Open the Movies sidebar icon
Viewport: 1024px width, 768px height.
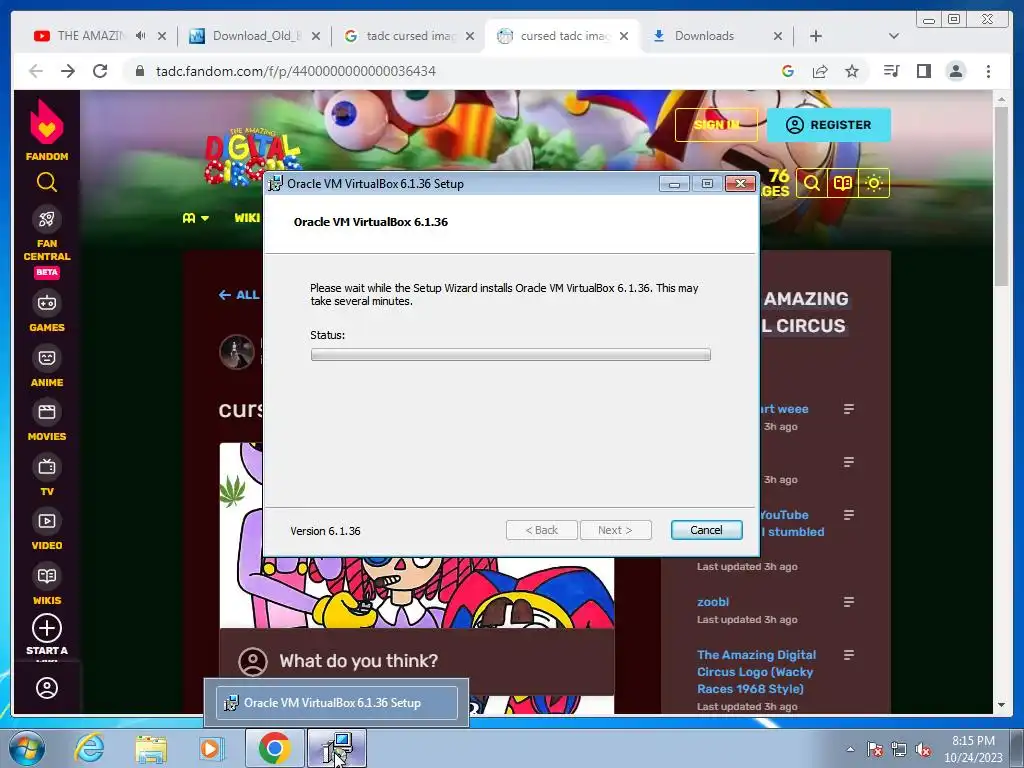click(x=46, y=412)
